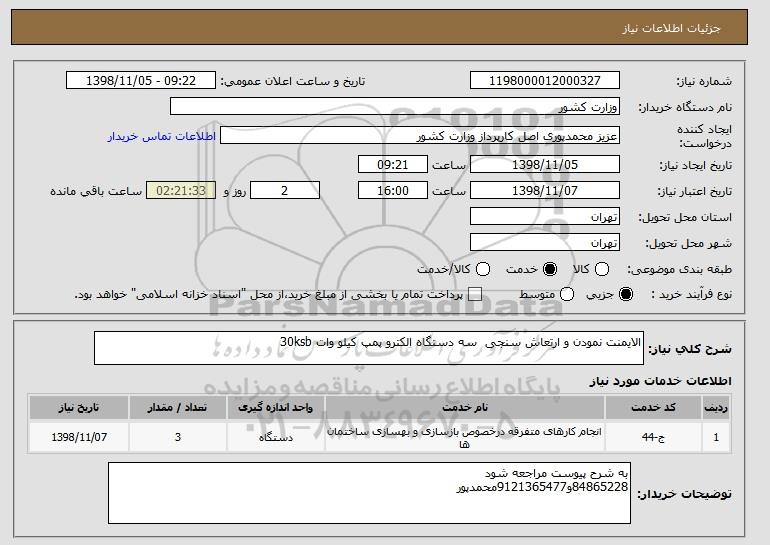Click the کد خدمت column header

tap(653, 408)
